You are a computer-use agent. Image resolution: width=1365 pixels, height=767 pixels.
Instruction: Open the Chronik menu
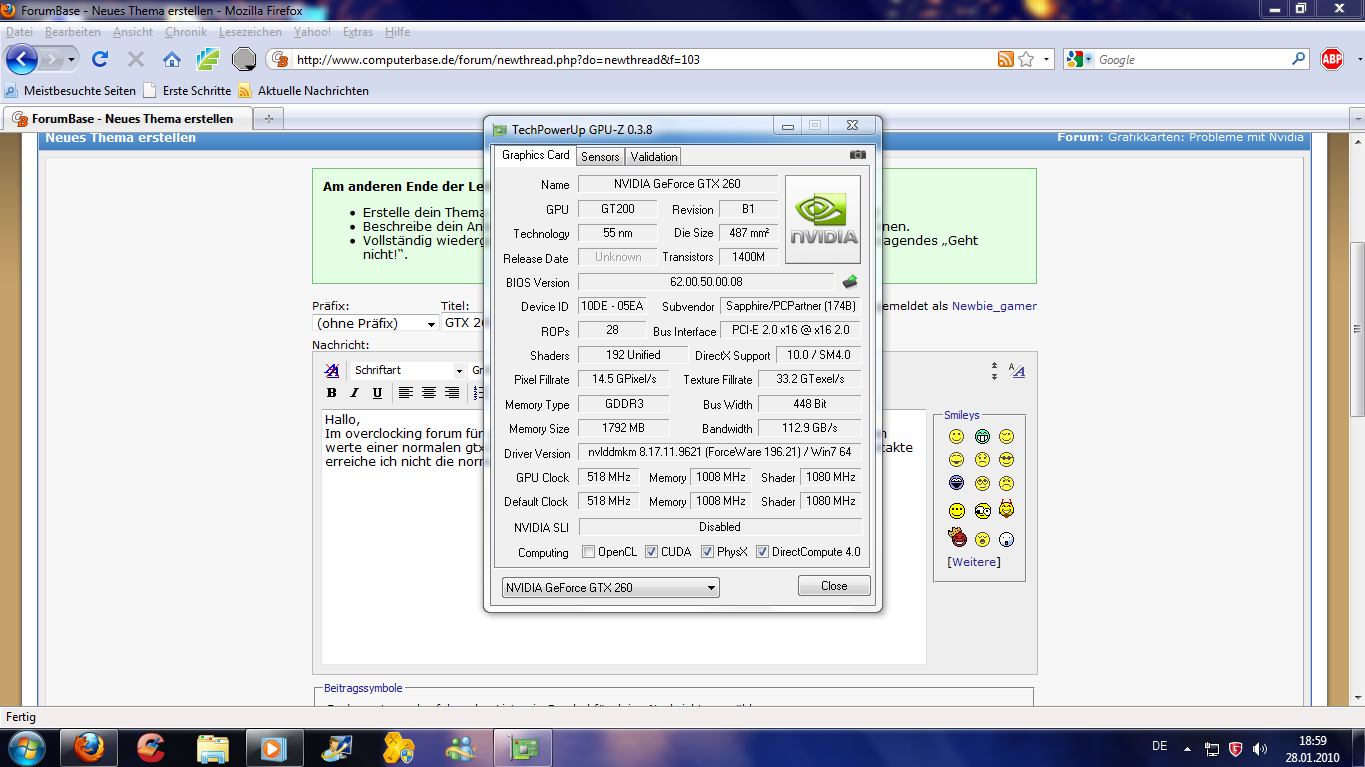186,32
